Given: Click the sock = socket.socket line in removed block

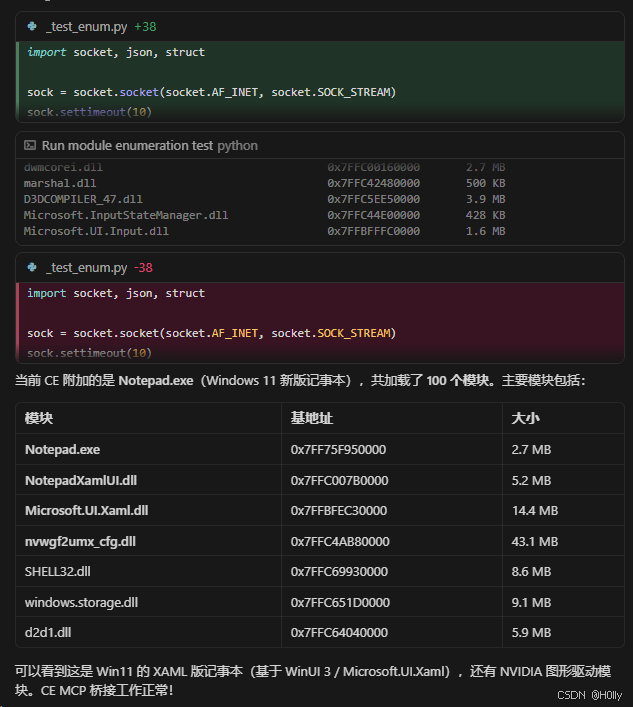Looking at the screenshot, I should pyautogui.click(x=211, y=333).
